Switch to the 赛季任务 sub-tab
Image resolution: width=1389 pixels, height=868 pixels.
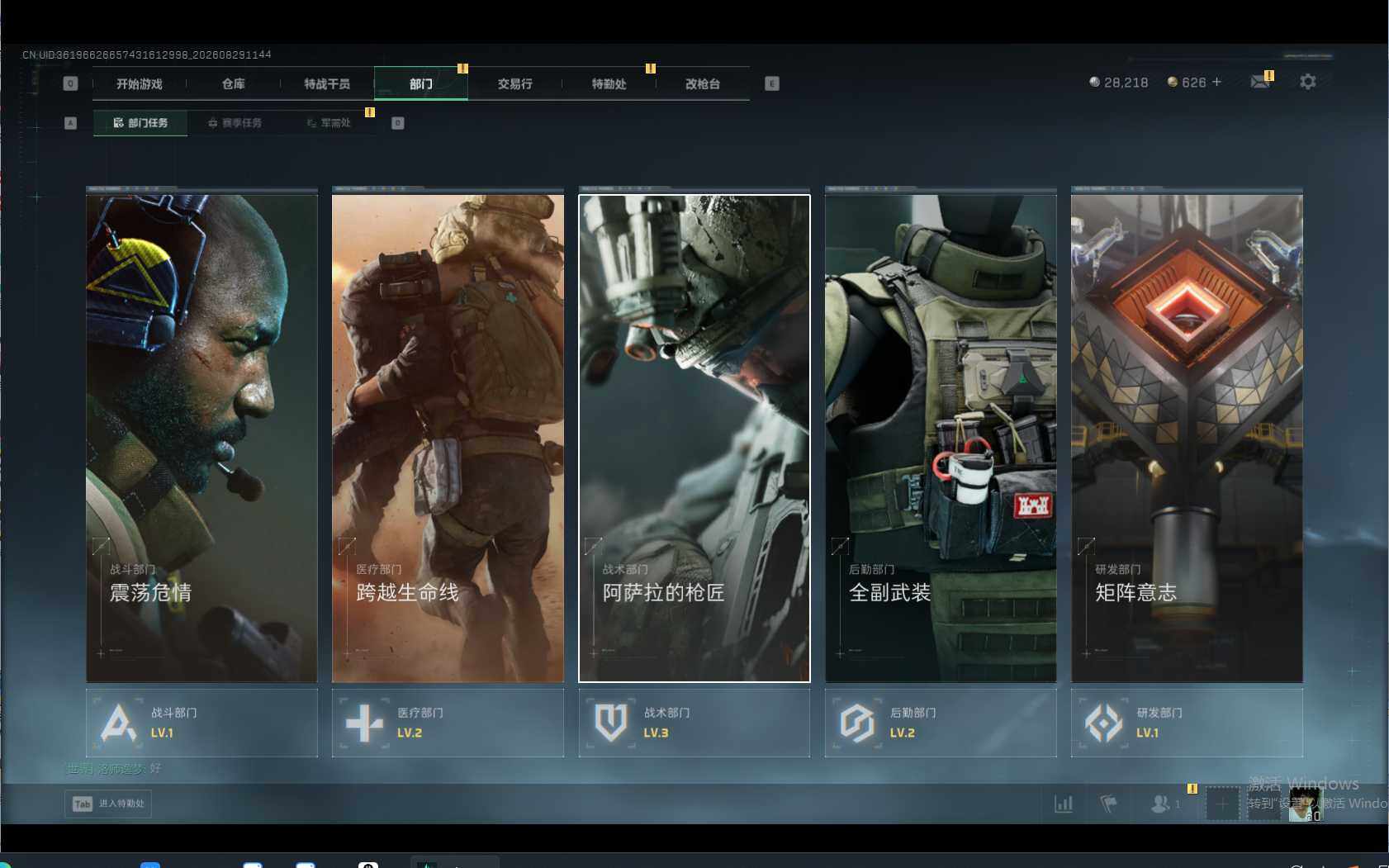pyautogui.click(x=235, y=123)
